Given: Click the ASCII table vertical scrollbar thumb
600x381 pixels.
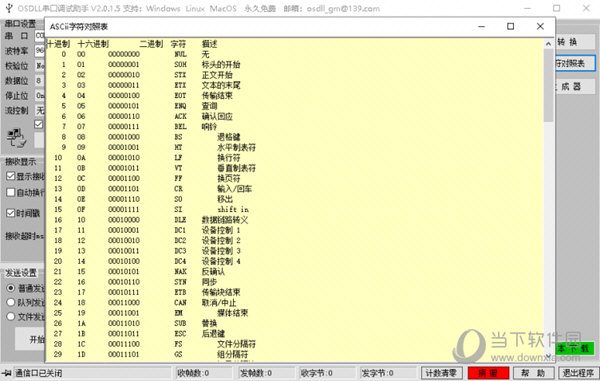Looking at the screenshot, I should tap(548, 85).
